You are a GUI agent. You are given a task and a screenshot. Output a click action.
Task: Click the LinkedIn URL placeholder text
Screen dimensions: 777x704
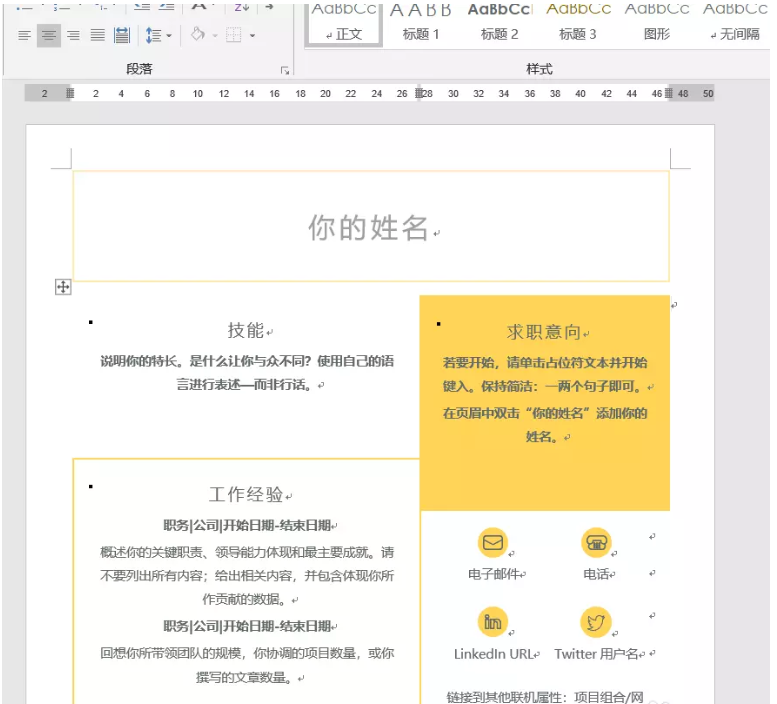pos(494,654)
